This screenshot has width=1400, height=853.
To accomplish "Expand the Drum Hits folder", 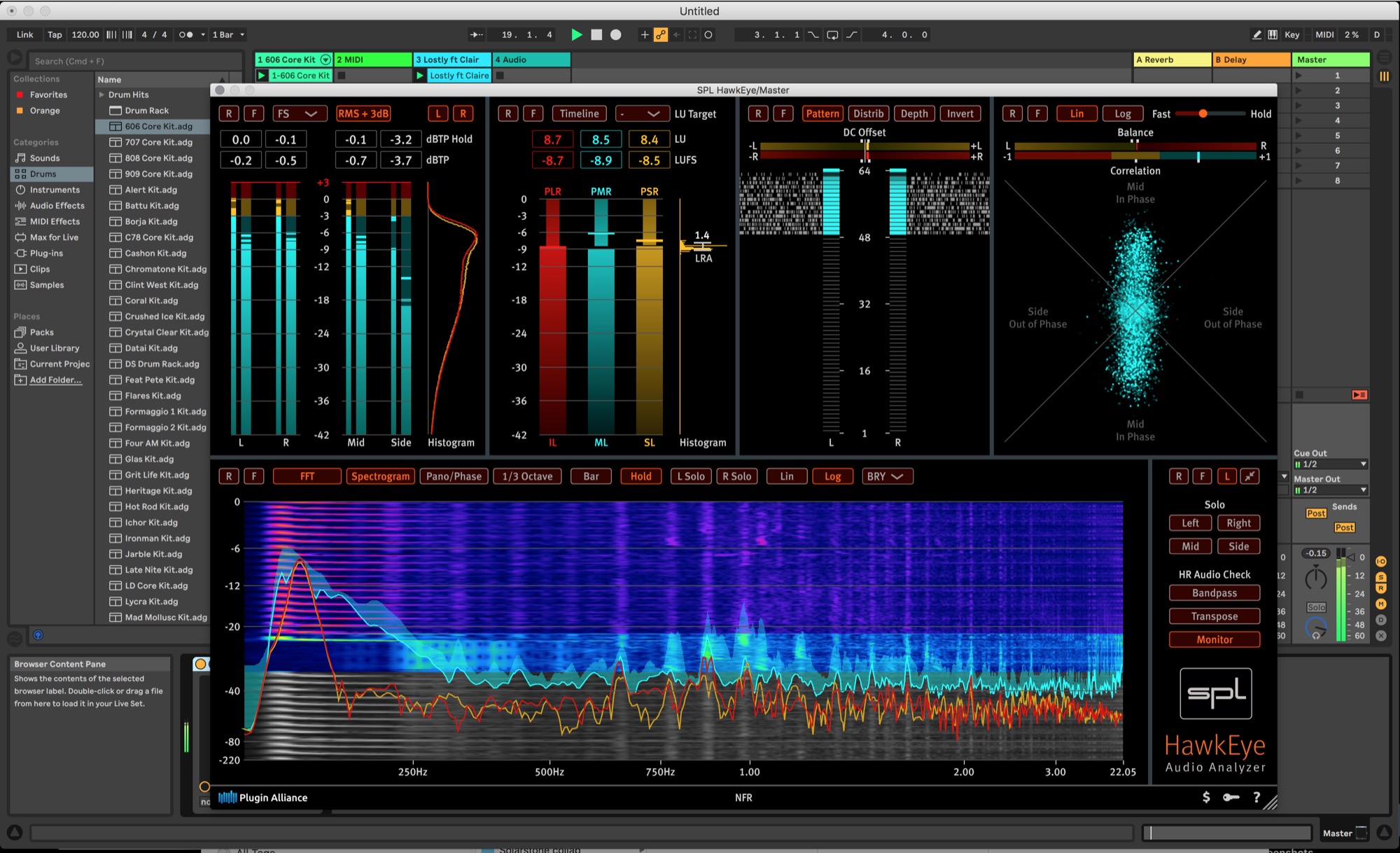I will tap(101, 95).
